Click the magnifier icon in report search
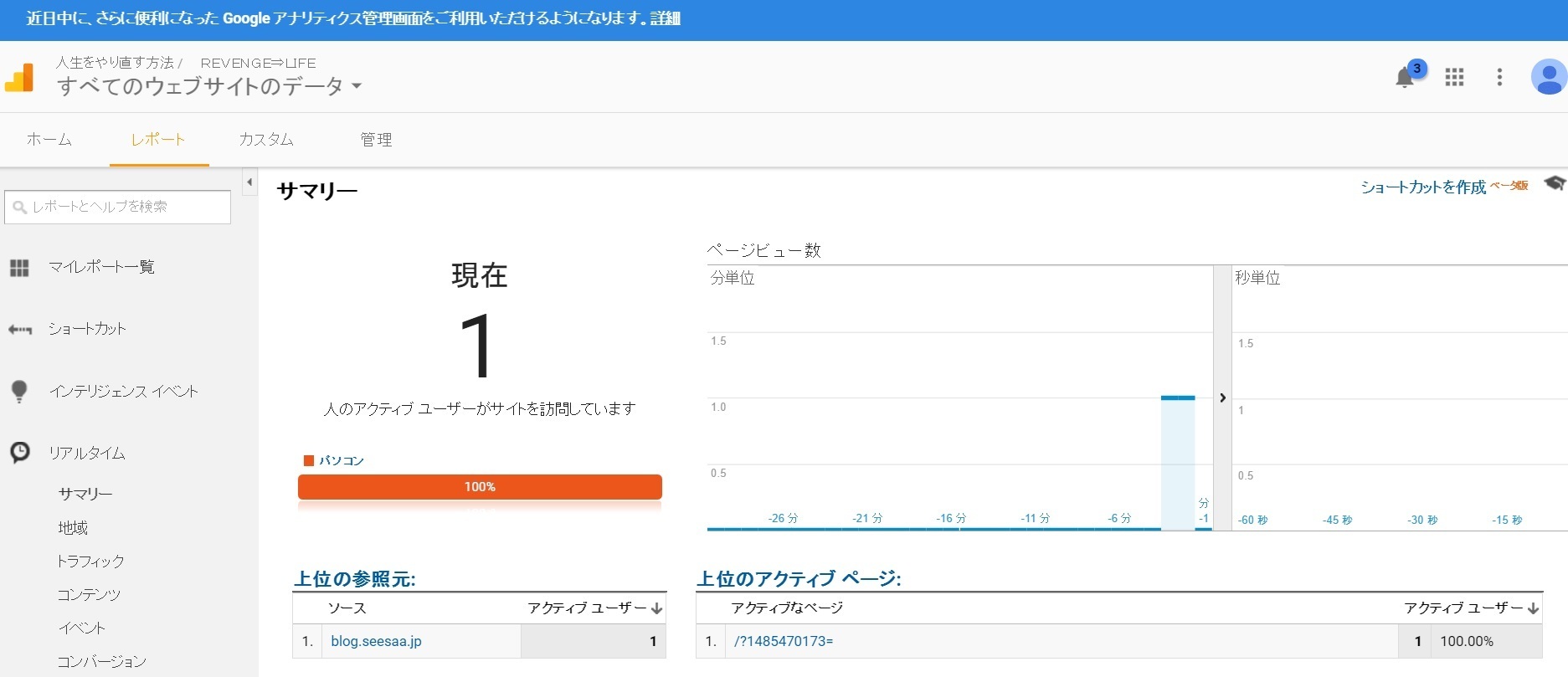Image resolution: width=1568 pixels, height=677 pixels. (x=20, y=207)
